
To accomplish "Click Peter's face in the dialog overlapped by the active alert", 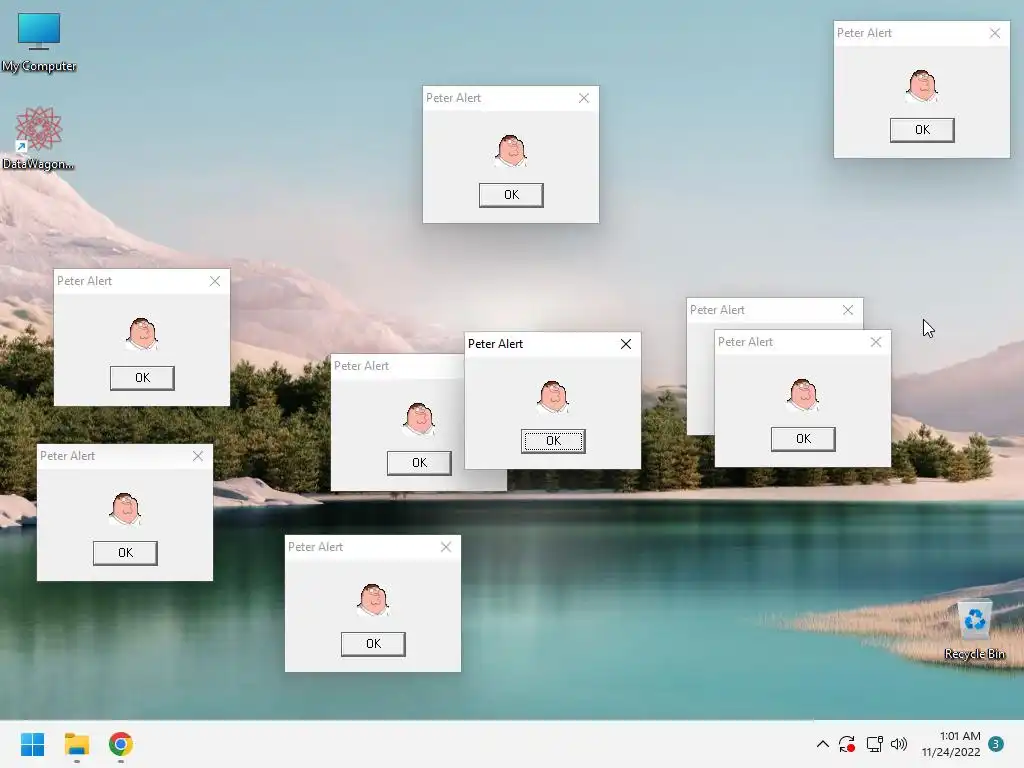I will [x=419, y=419].
